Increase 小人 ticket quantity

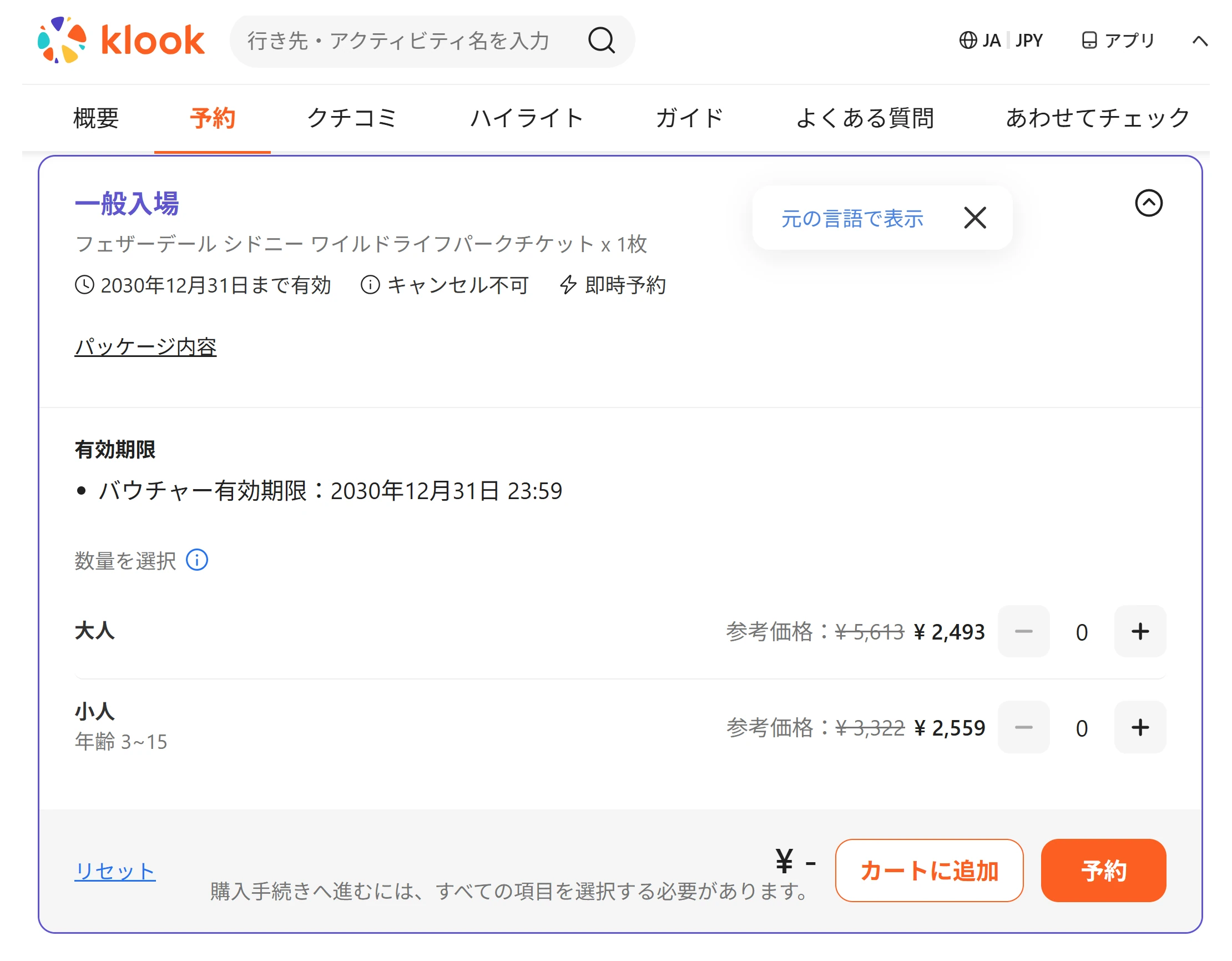pos(1140,727)
